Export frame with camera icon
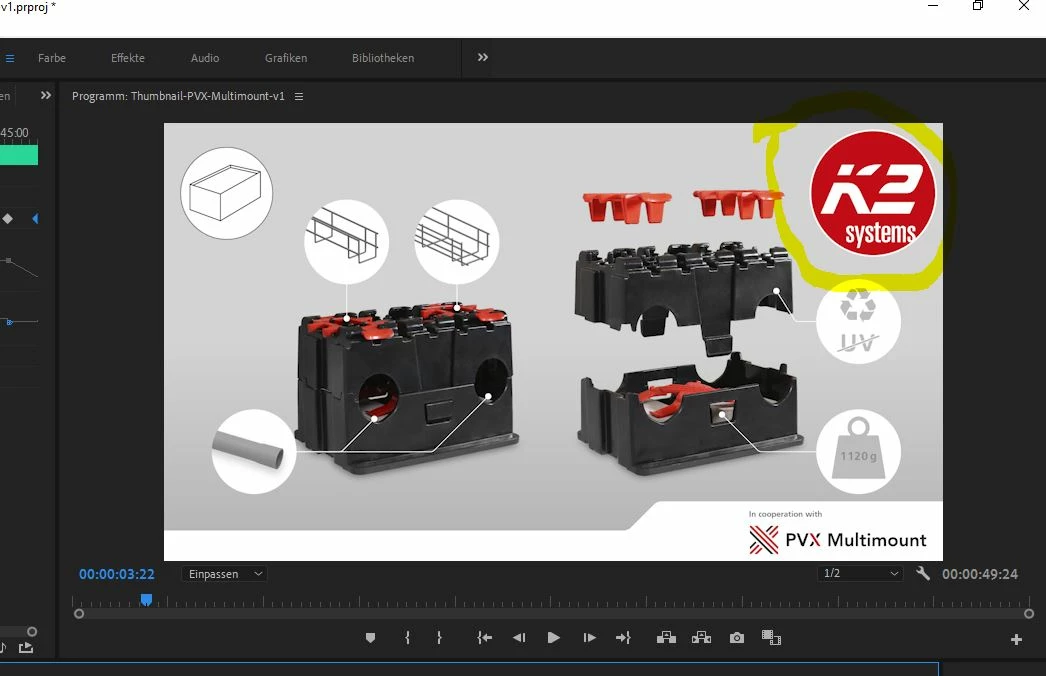This screenshot has height=676, width=1046. 736,638
